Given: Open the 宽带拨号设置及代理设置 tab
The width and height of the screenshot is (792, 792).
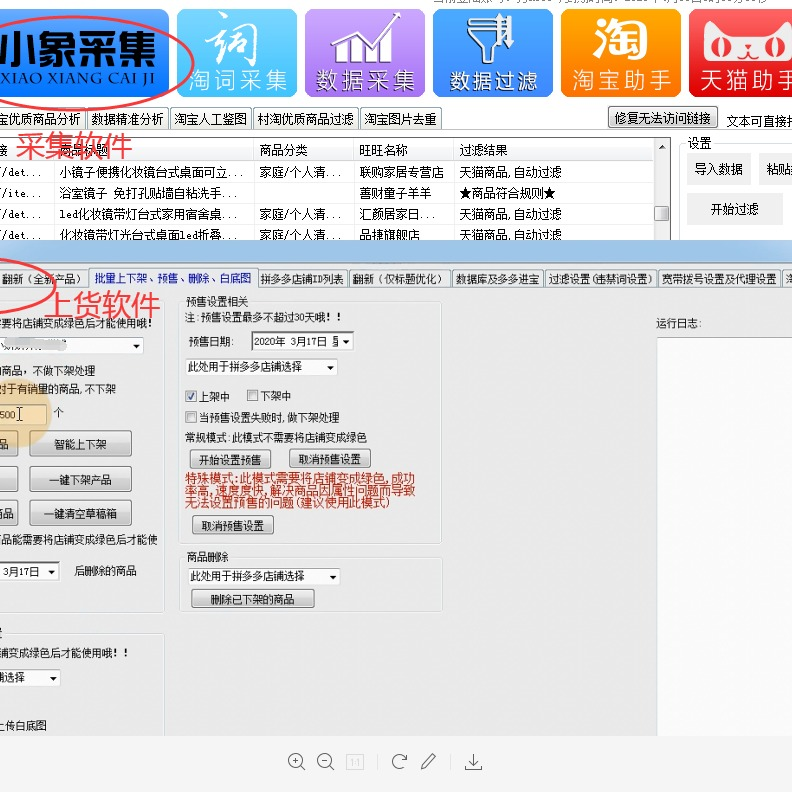Looking at the screenshot, I should (x=719, y=279).
